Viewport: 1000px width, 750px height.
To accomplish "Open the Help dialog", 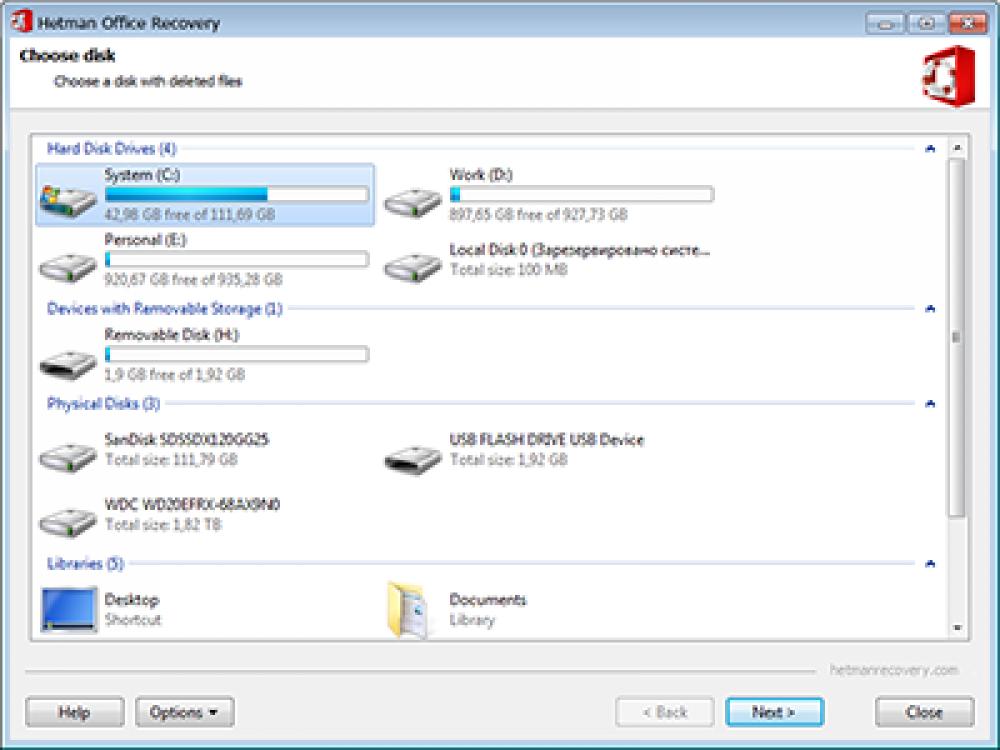I will [x=75, y=712].
